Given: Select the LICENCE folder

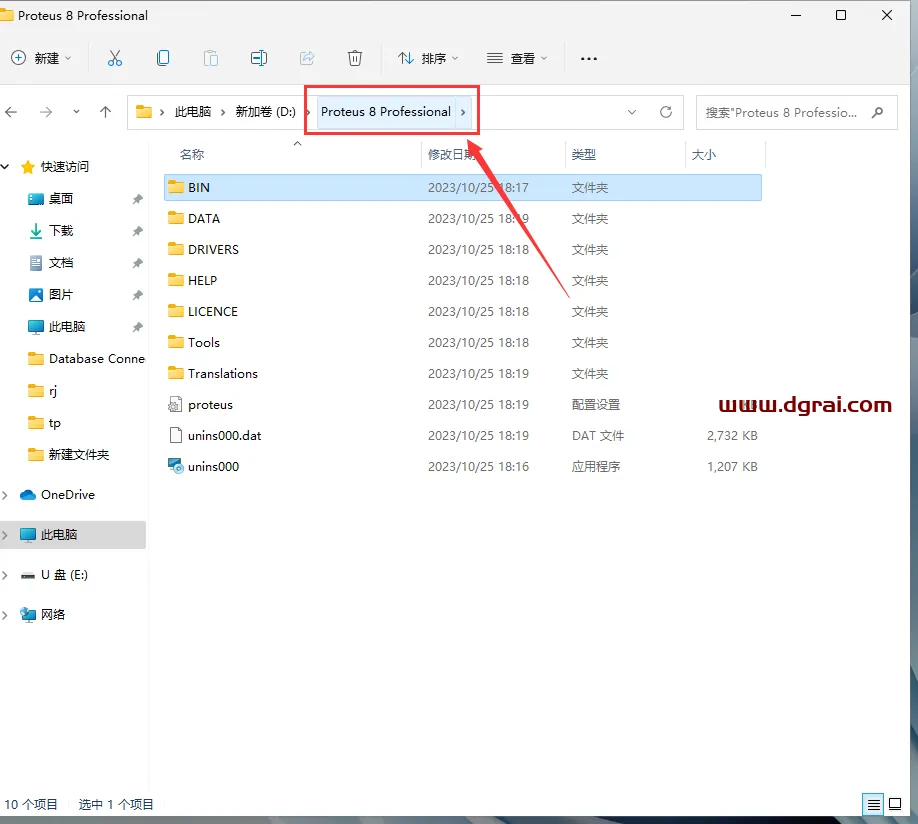Looking at the screenshot, I should coord(463,312).
